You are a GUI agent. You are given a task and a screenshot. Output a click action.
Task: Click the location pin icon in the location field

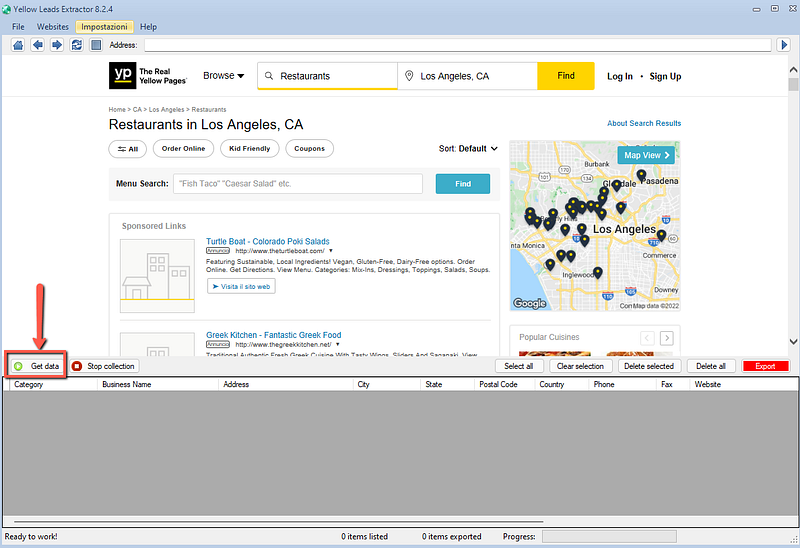409,76
